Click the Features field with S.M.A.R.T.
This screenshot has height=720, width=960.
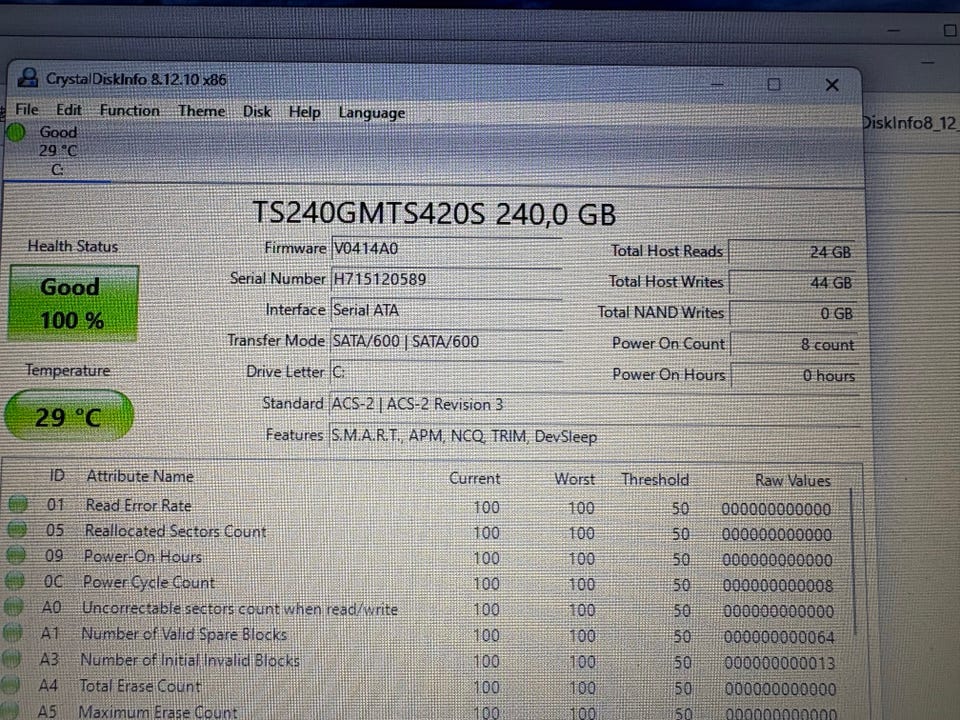pyautogui.click(x=594, y=436)
